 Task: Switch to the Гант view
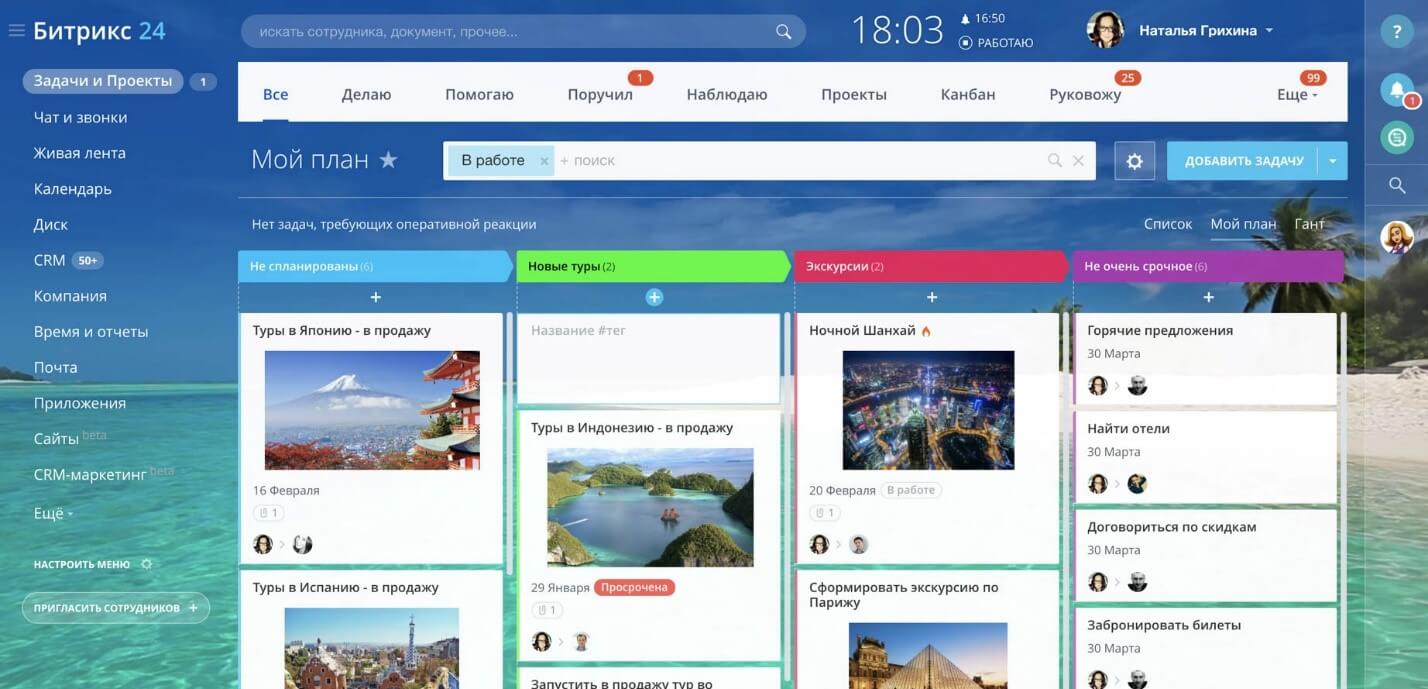(1309, 224)
